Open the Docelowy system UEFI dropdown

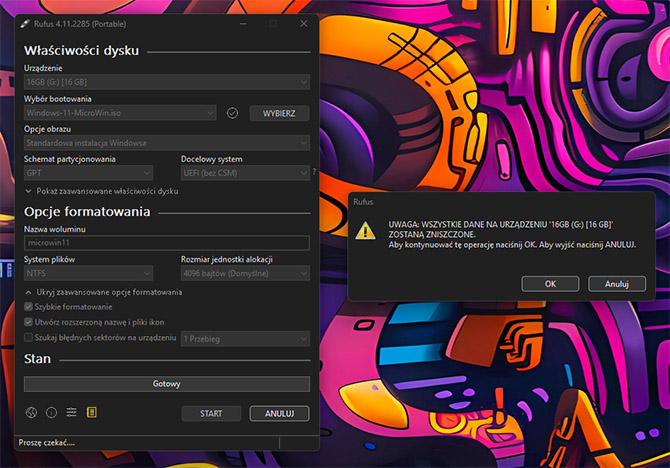pos(245,173)
